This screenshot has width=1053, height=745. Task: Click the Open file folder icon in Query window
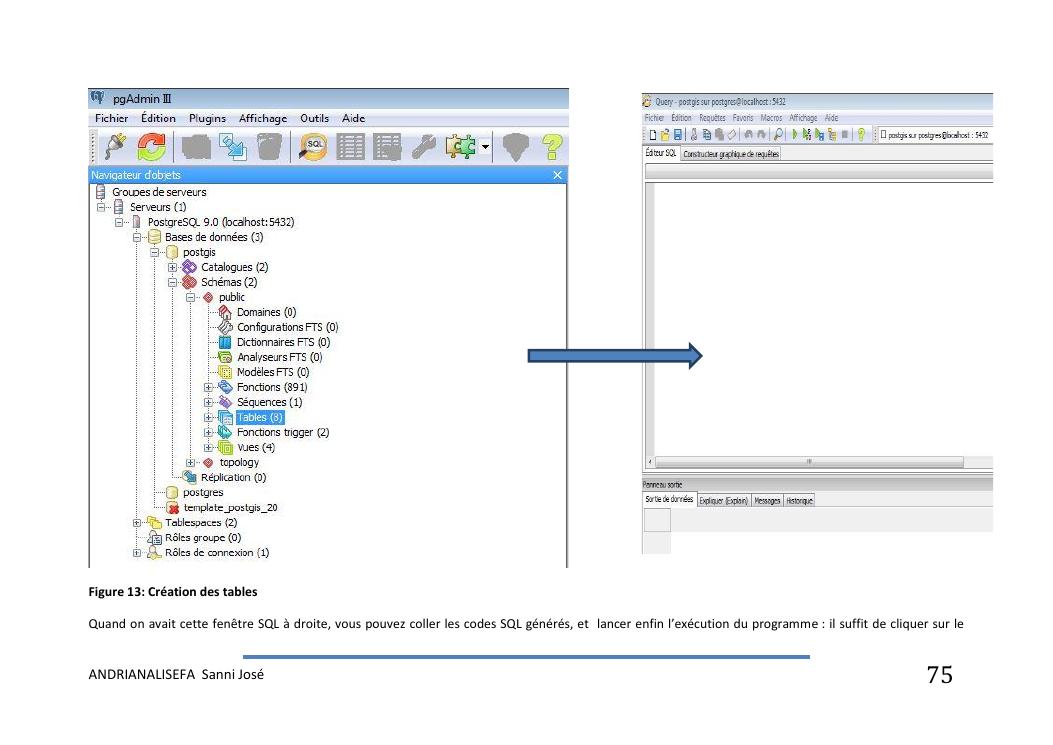665,135
